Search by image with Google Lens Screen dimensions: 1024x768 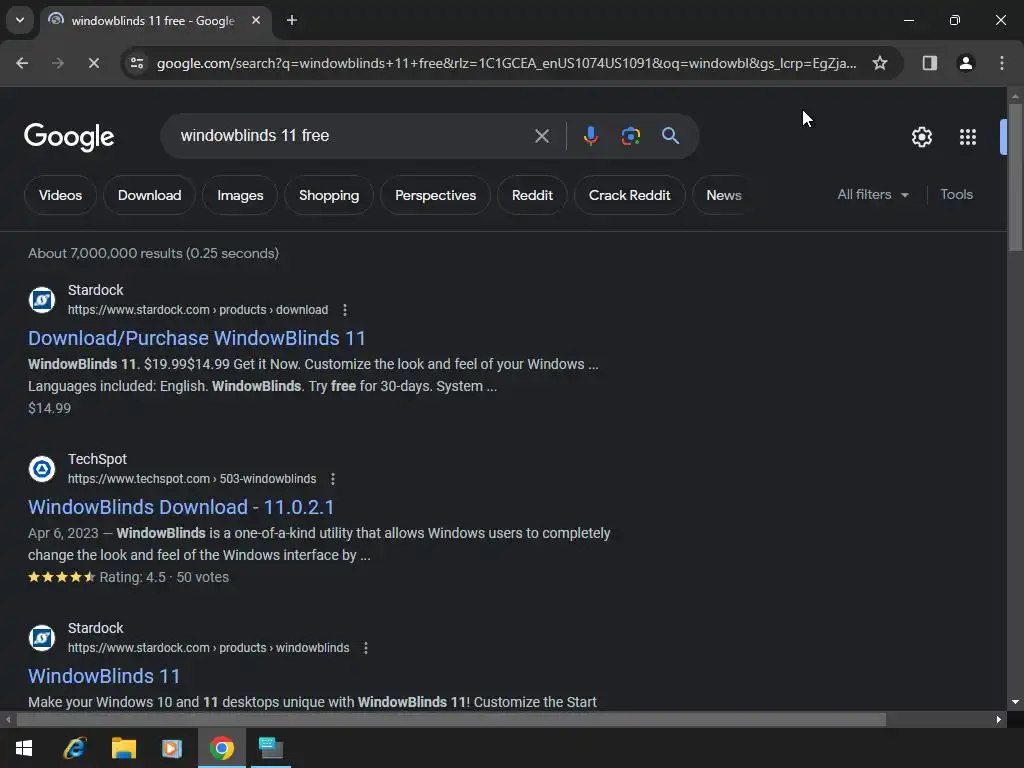[x=630, y=136]
